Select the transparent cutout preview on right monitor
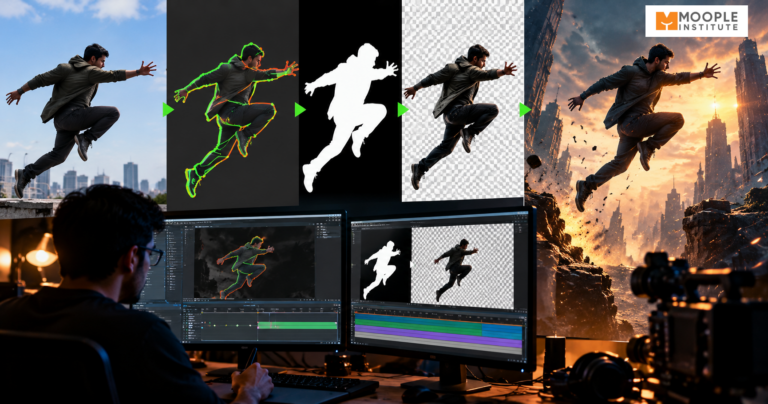768x404 pixels. point(462,267)
